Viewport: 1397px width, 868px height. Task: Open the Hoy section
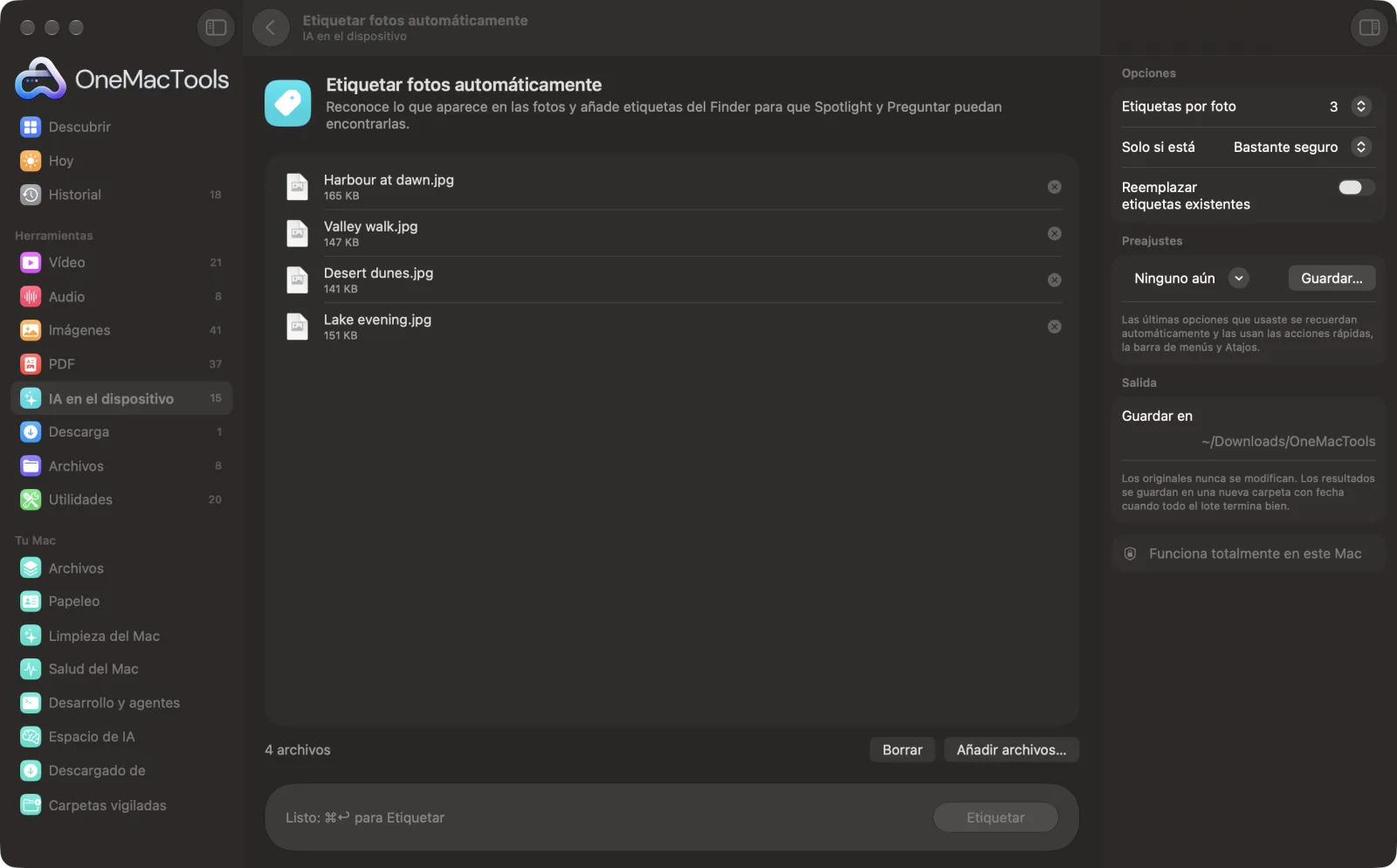pos(121,161)
